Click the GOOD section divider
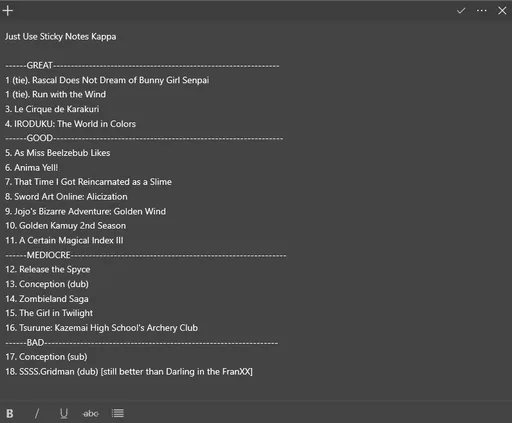This screenshot has width=512, height=423. point(144,138)
